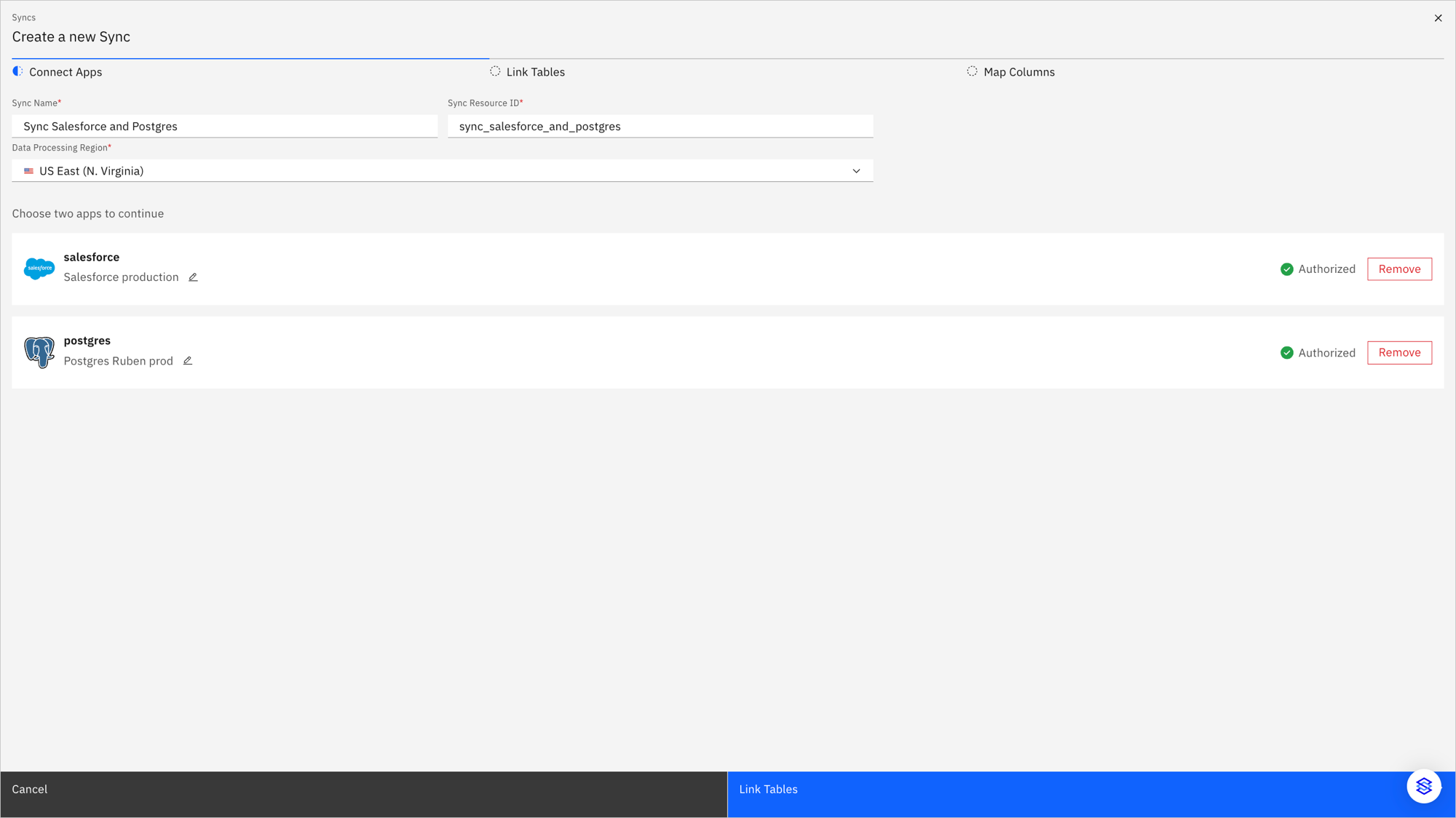
Task: Edit the Salesforce production connection name
Action: coord(193,277)
